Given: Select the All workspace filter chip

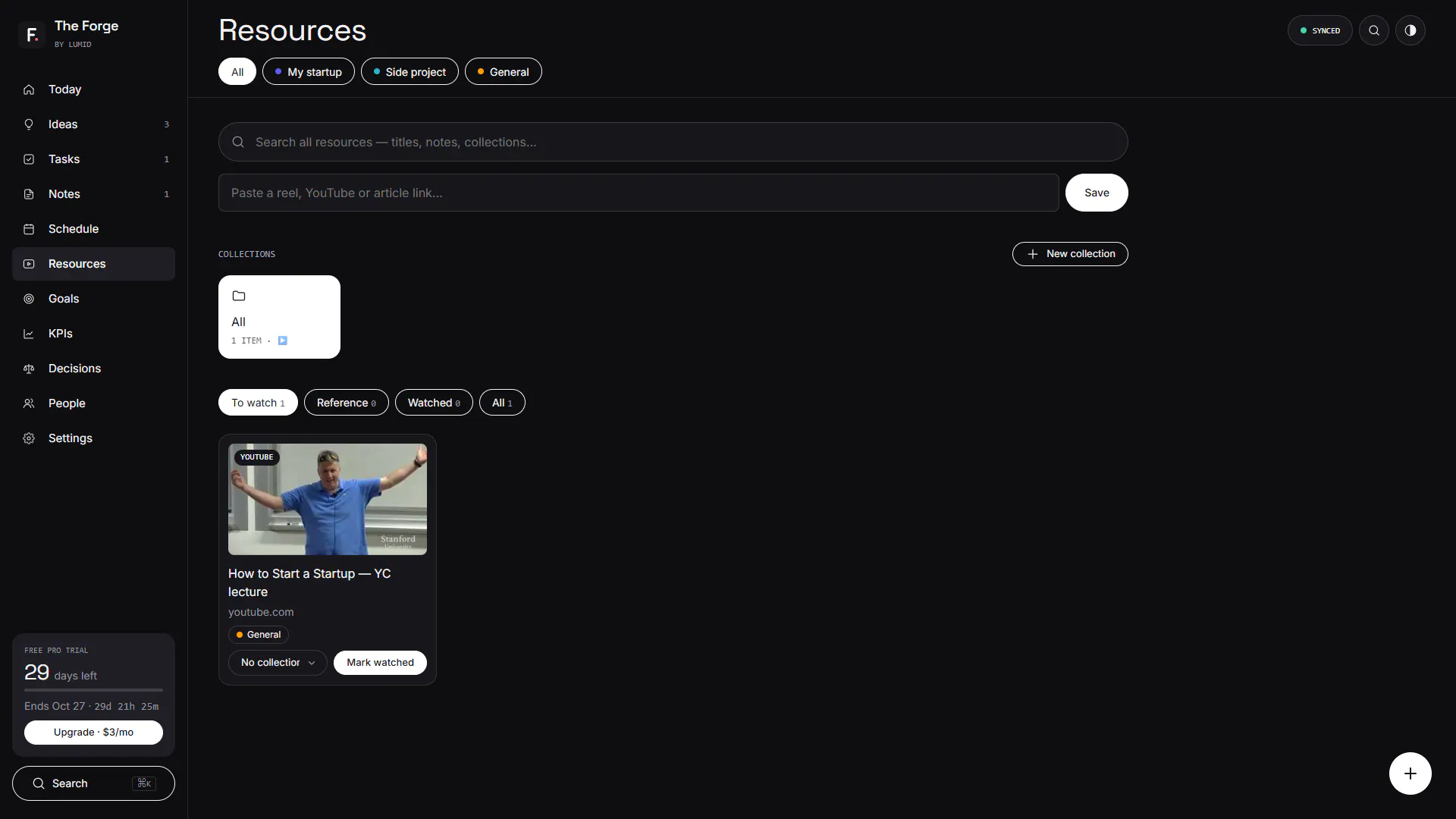Looking at the screenshot, I should [x=237, y=71].
